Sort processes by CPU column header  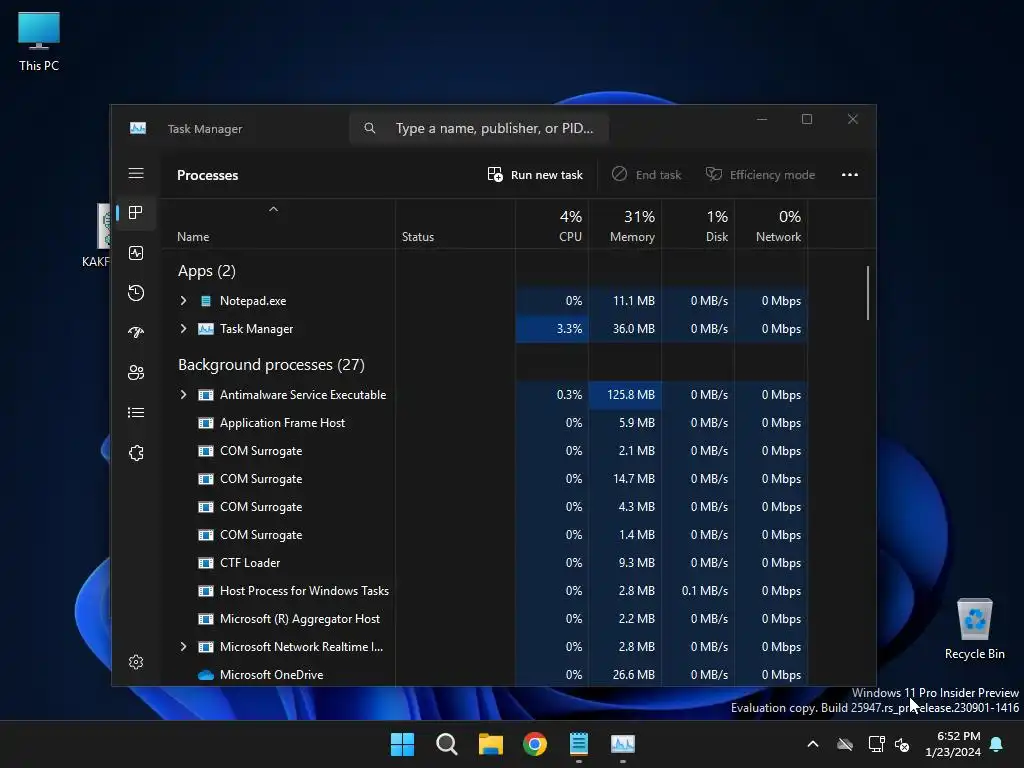click(552, 225)
